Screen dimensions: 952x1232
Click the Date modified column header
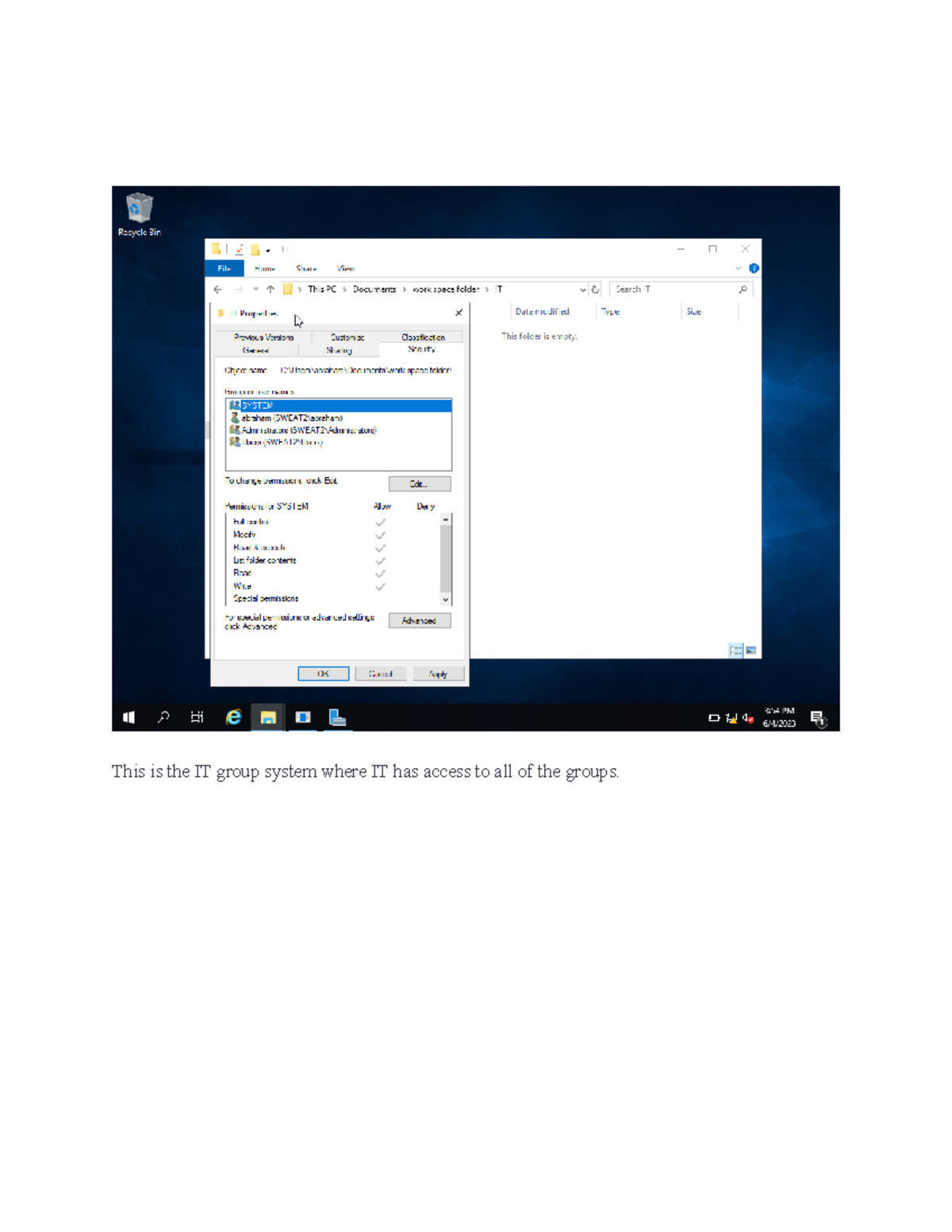pyautogui.click(x=543, y=312)
